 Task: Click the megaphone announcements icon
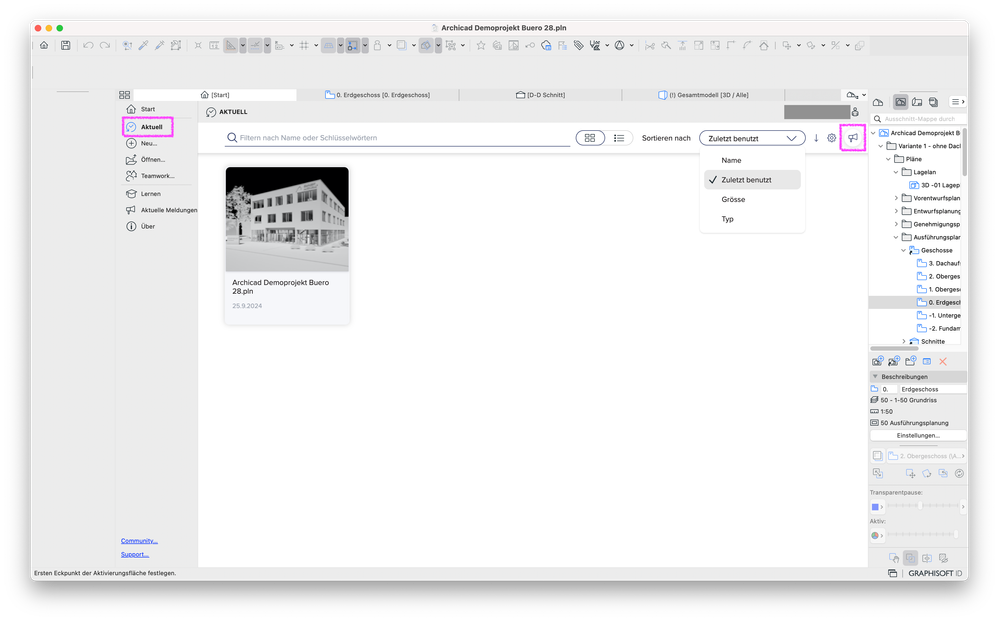point(852,138)
